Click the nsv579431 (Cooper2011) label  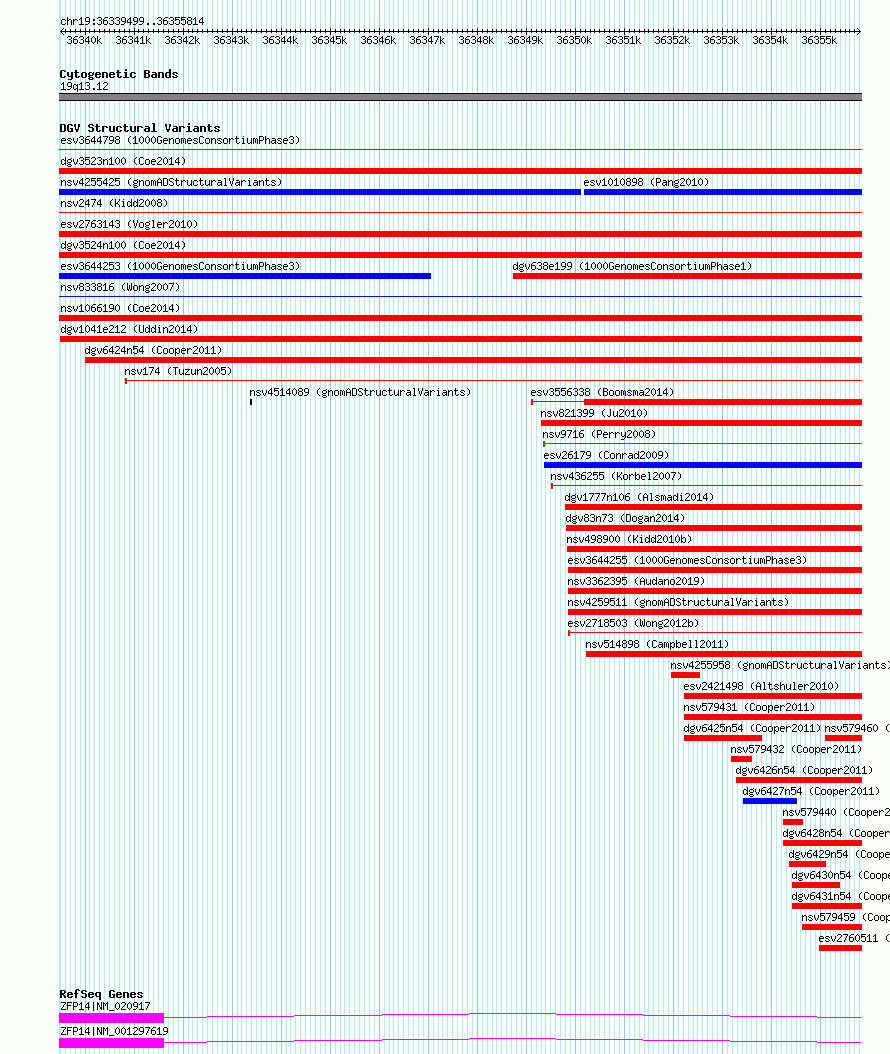[749, 707]
